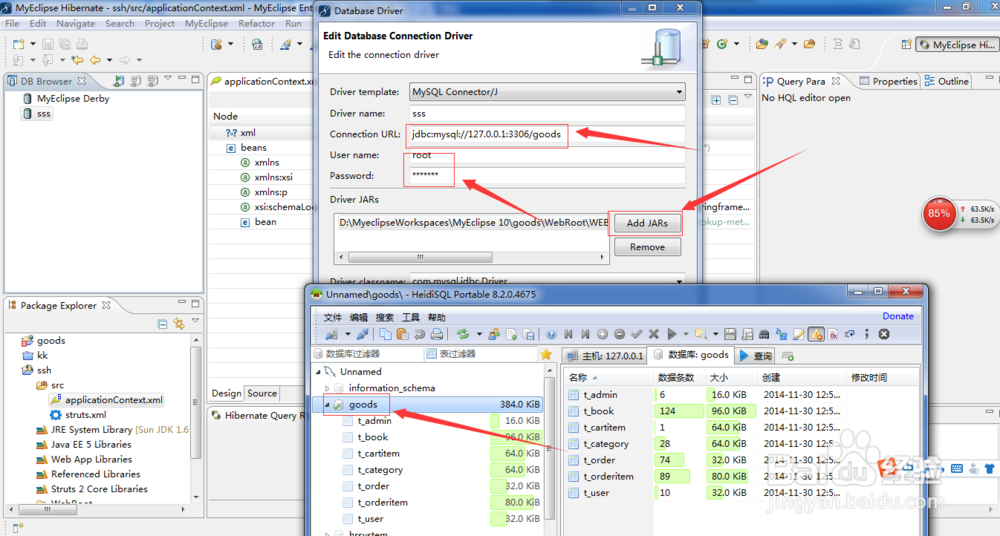Click the HeidiSQL insert row plus icon
This screenshot has height=536, width=1000.
(602, 334)
